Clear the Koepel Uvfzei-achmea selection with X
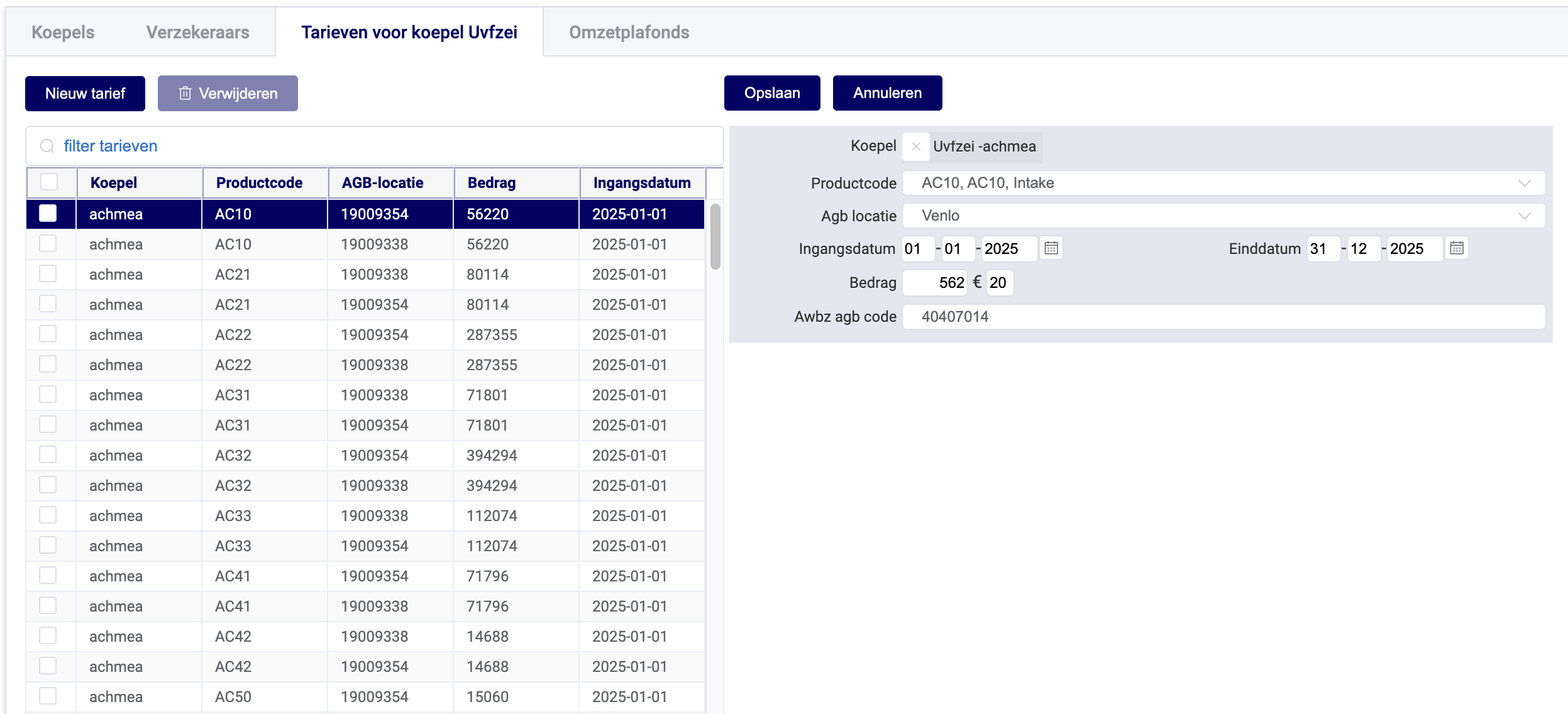 click(916, 146)
